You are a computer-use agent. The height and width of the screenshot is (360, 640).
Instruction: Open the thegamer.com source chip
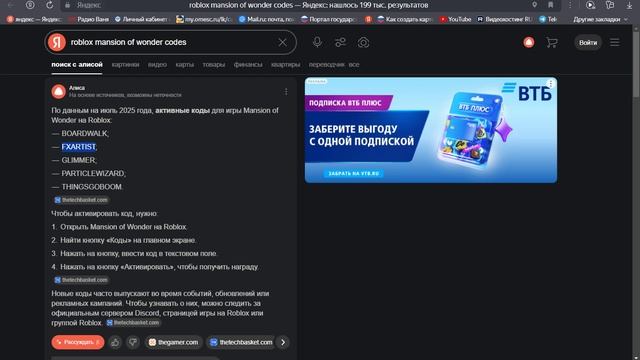173,342
